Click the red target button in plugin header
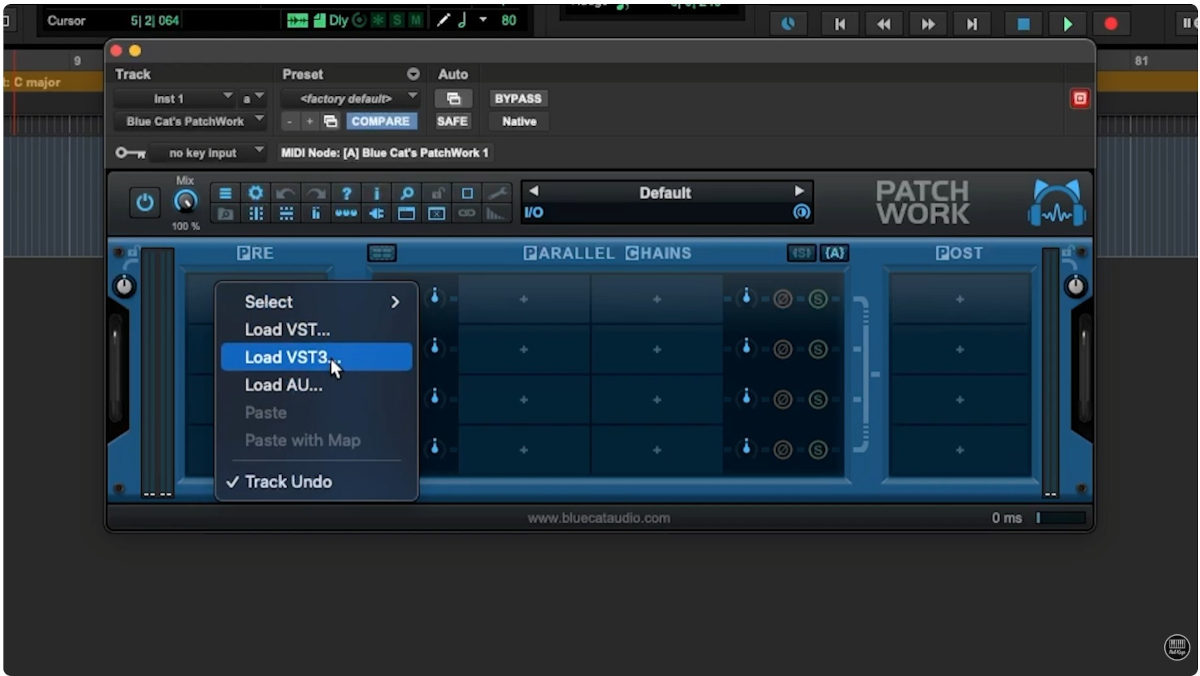 (1079, 99)
